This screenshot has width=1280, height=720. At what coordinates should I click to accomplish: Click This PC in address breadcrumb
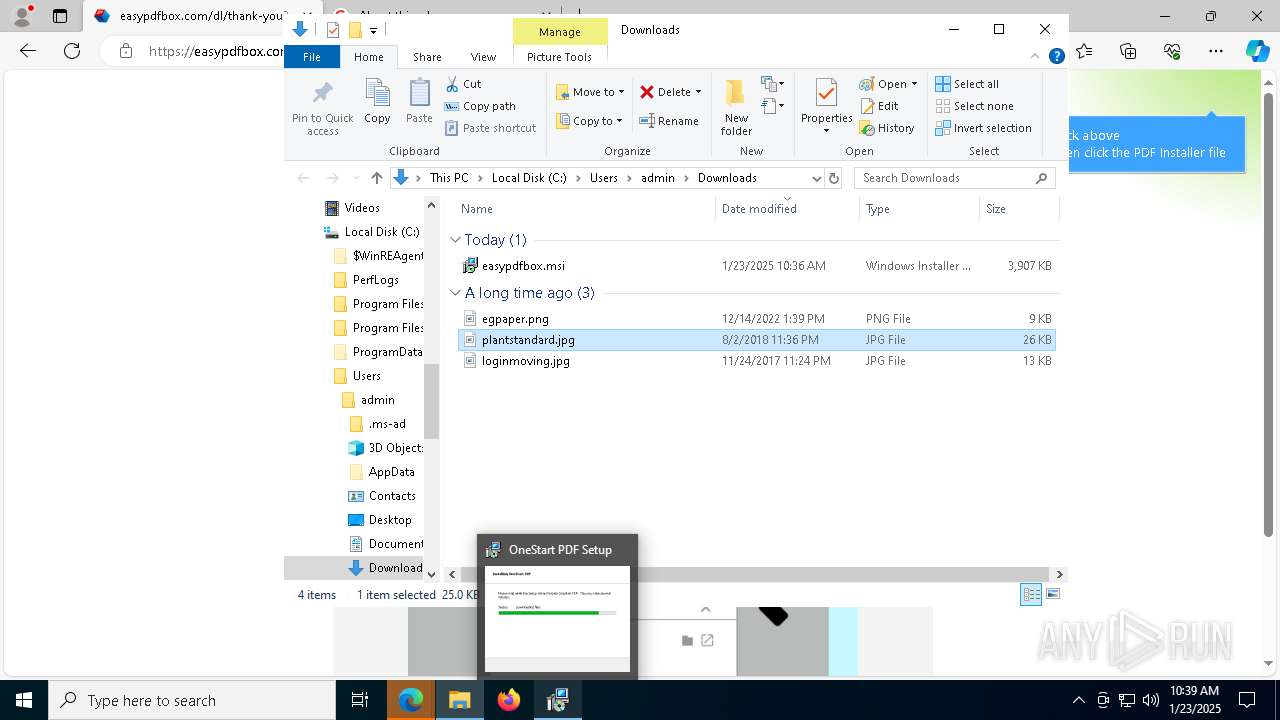coord(449,178)
